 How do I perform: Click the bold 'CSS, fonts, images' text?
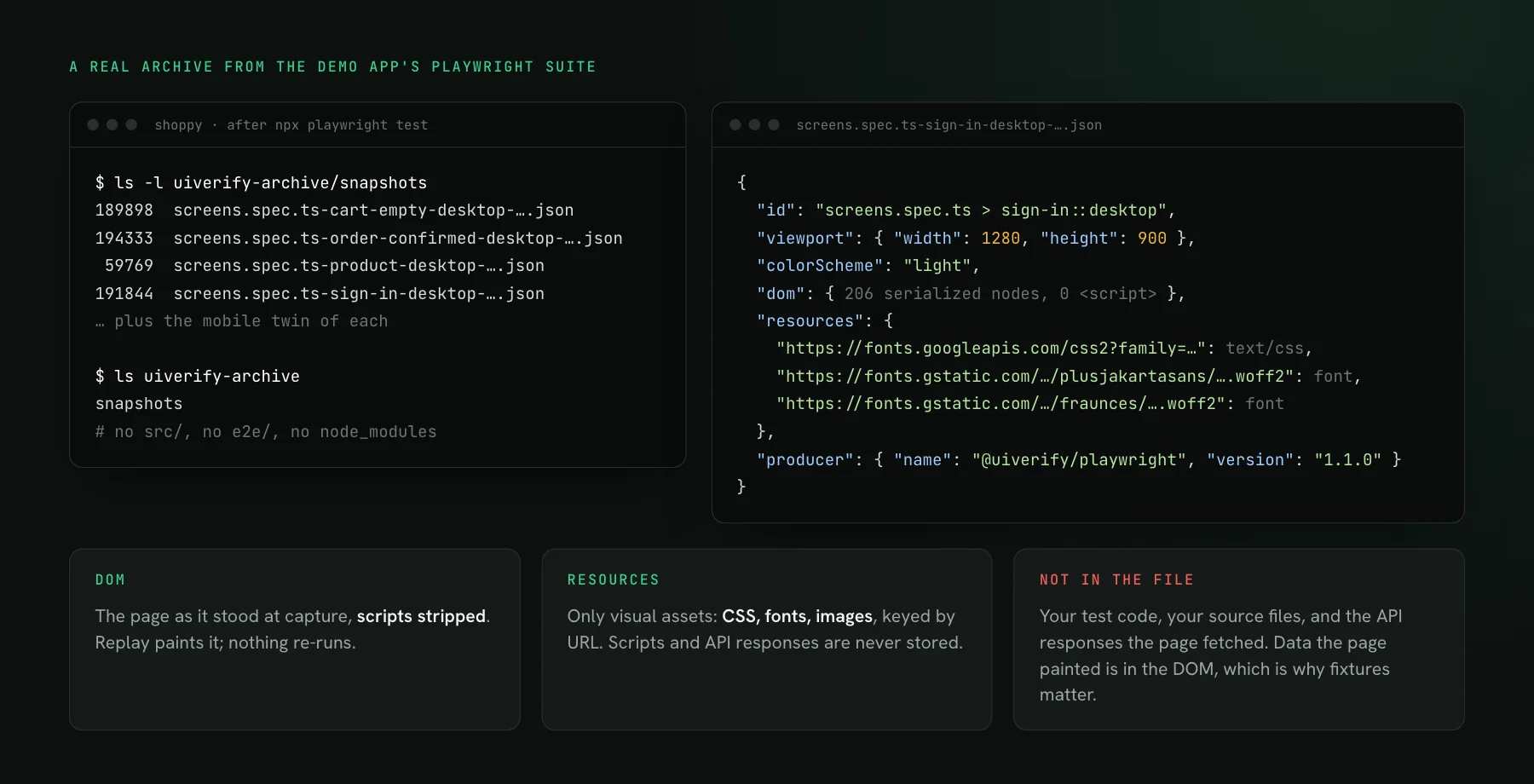797,616
